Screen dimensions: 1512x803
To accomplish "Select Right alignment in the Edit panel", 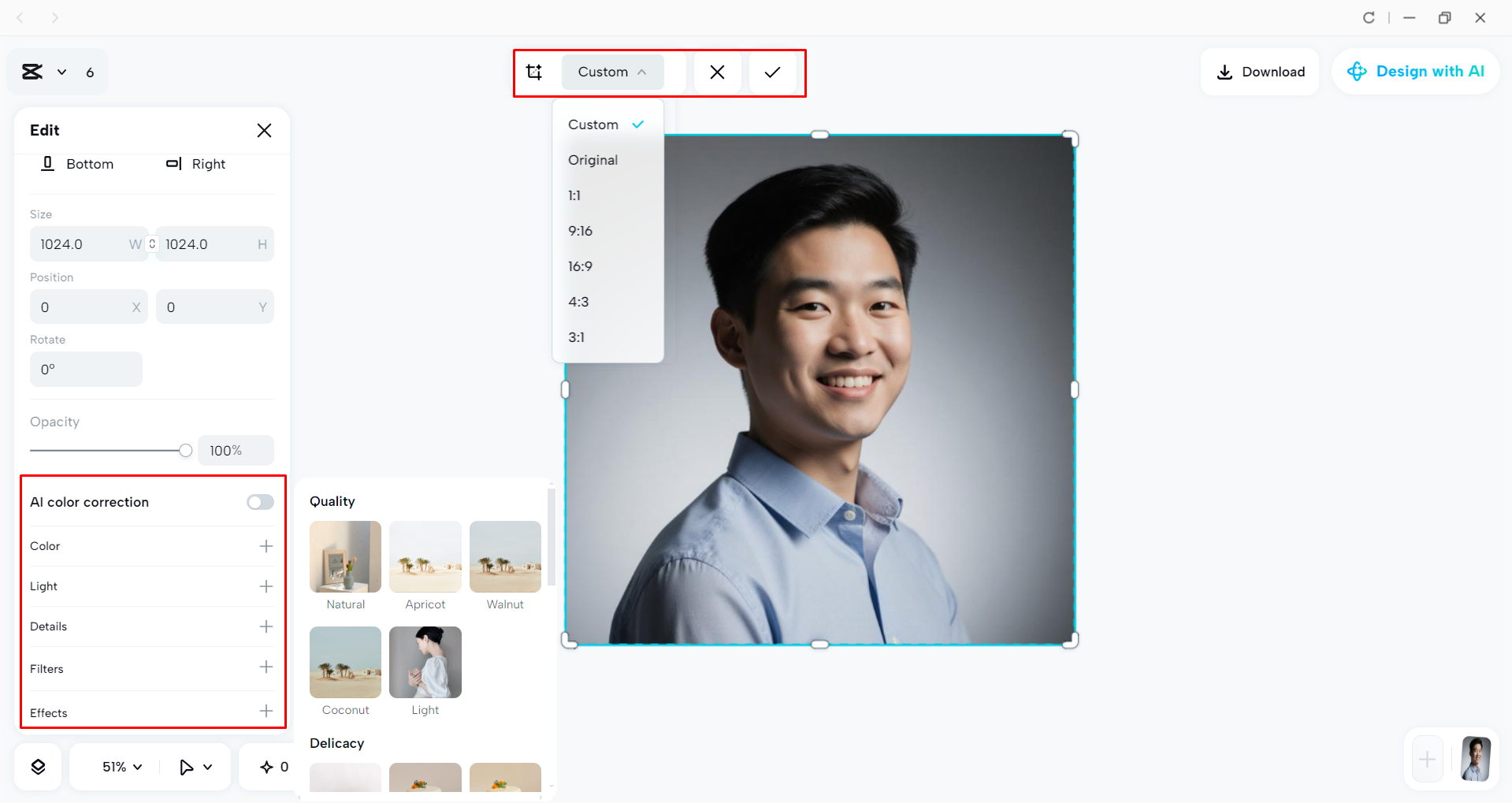I will pyautogui.click(x=195, y=164).
